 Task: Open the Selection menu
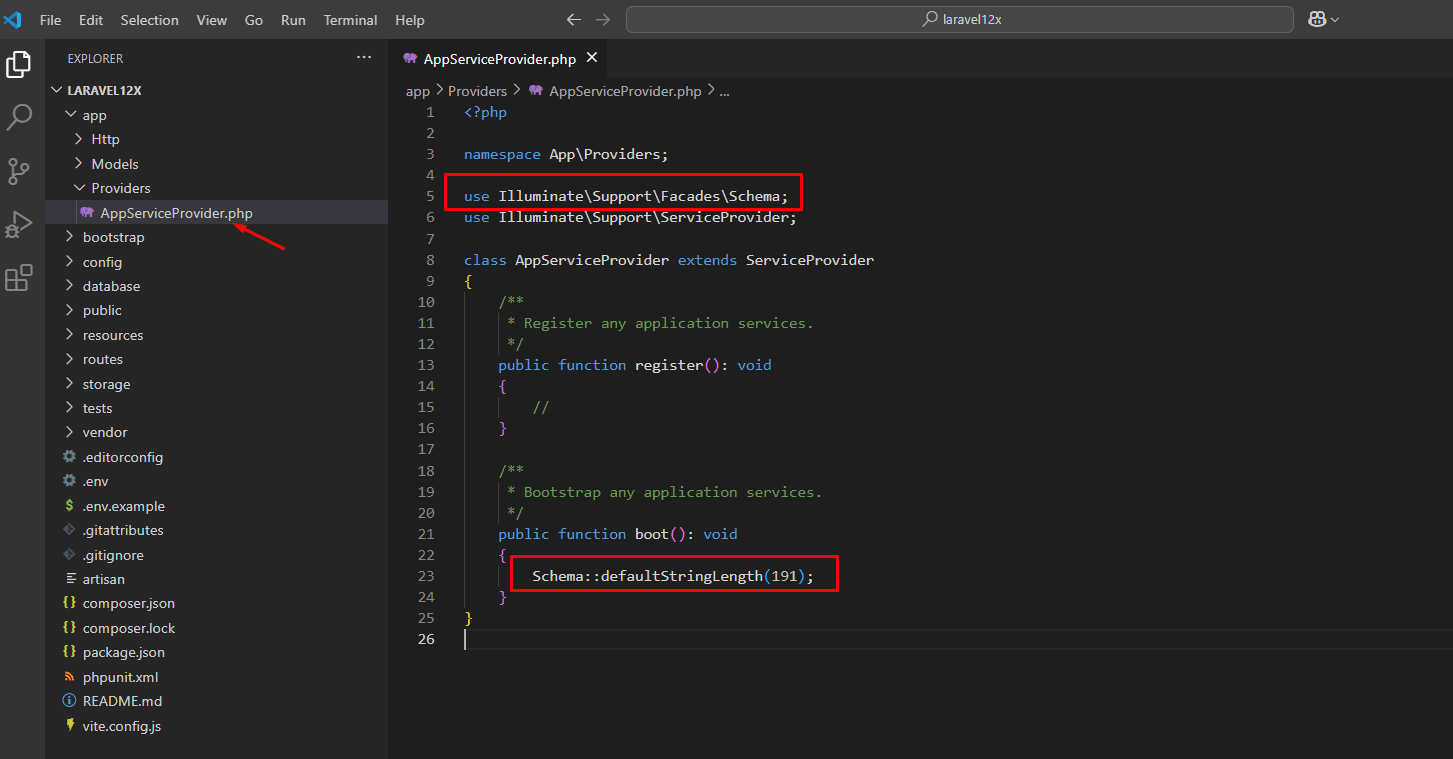click(149, 20)
